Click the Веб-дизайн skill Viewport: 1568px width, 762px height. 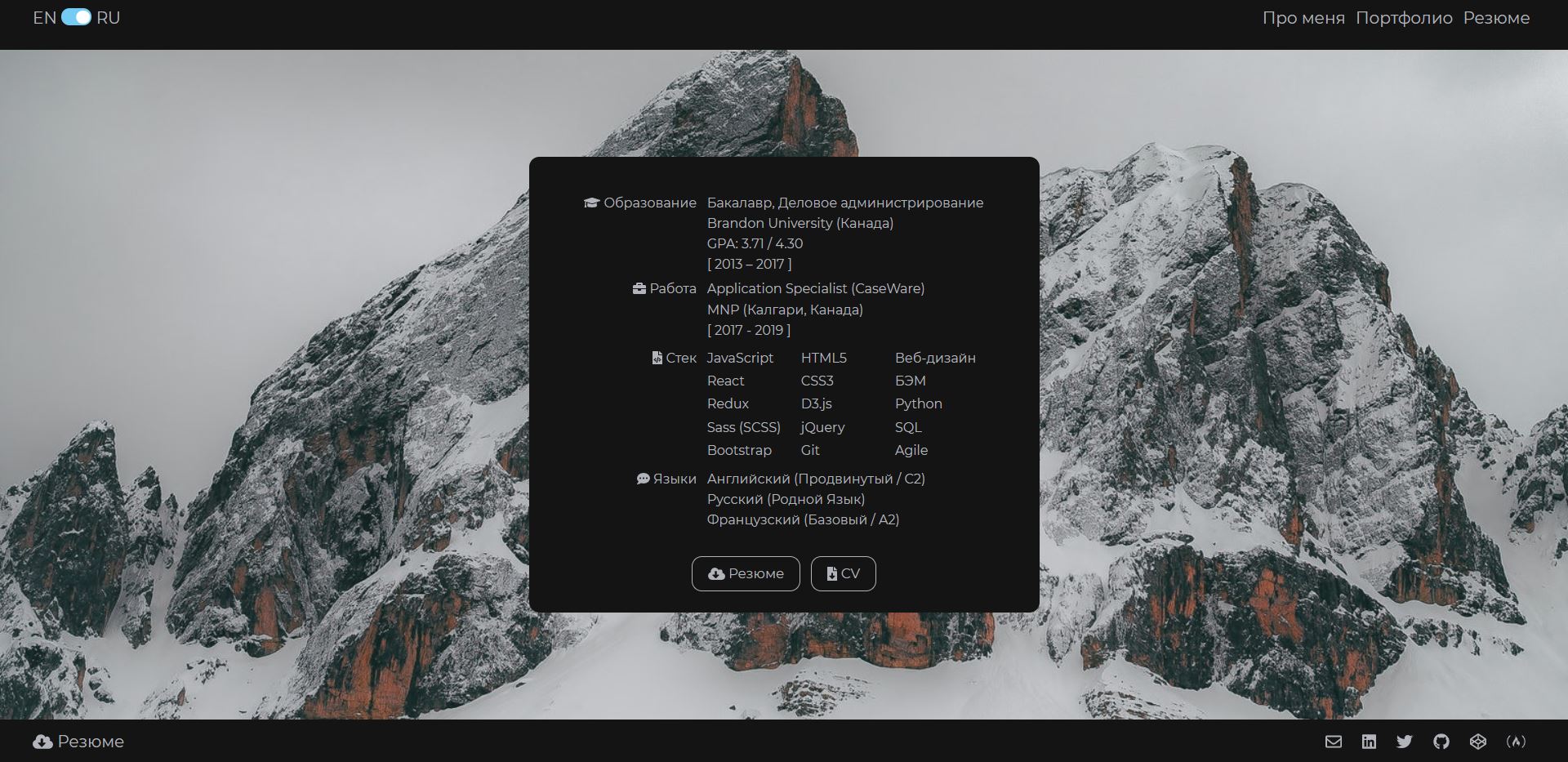[x=935, y=358]
